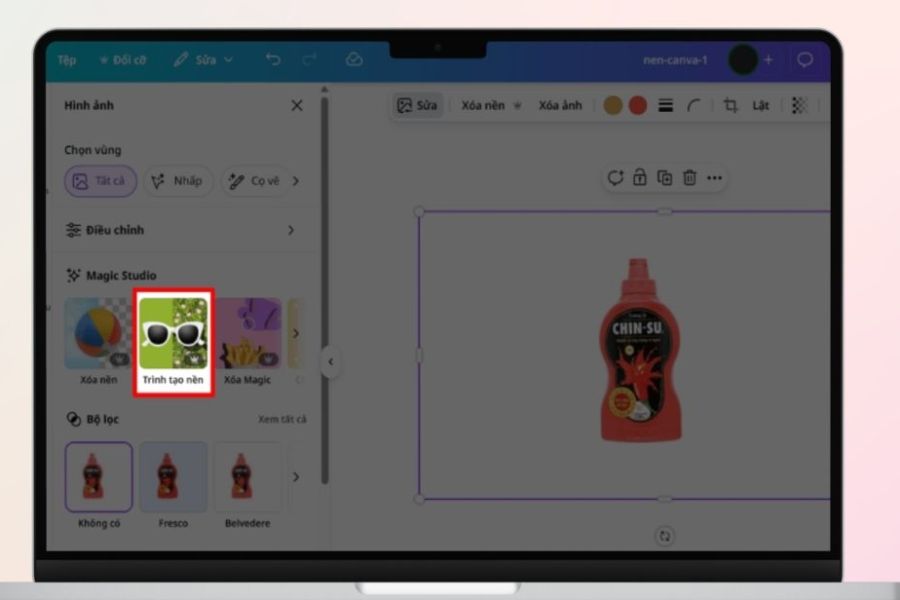Click the redo arrow icon
The image size is (900, 600).
click(x=309, y=59)
